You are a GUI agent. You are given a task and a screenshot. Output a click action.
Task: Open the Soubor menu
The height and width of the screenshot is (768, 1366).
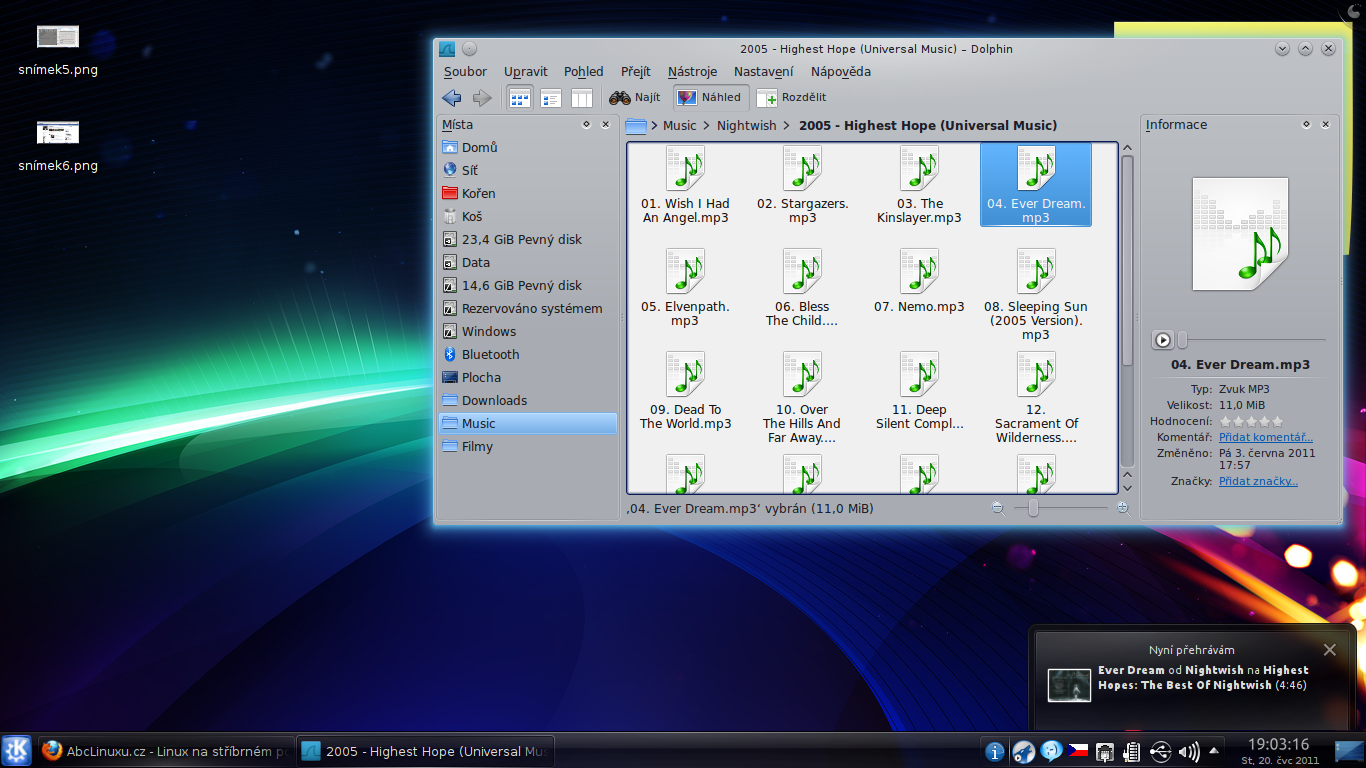[x=465, y=71]
